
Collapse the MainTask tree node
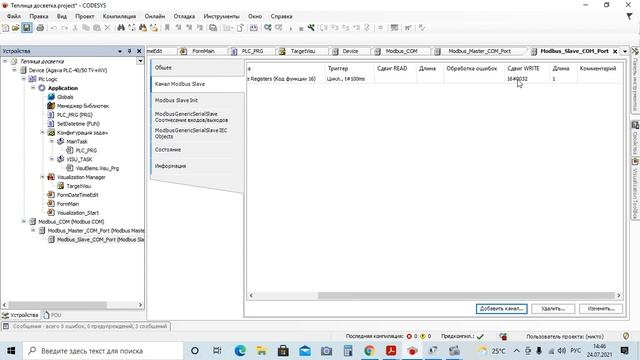pos(52,141)
